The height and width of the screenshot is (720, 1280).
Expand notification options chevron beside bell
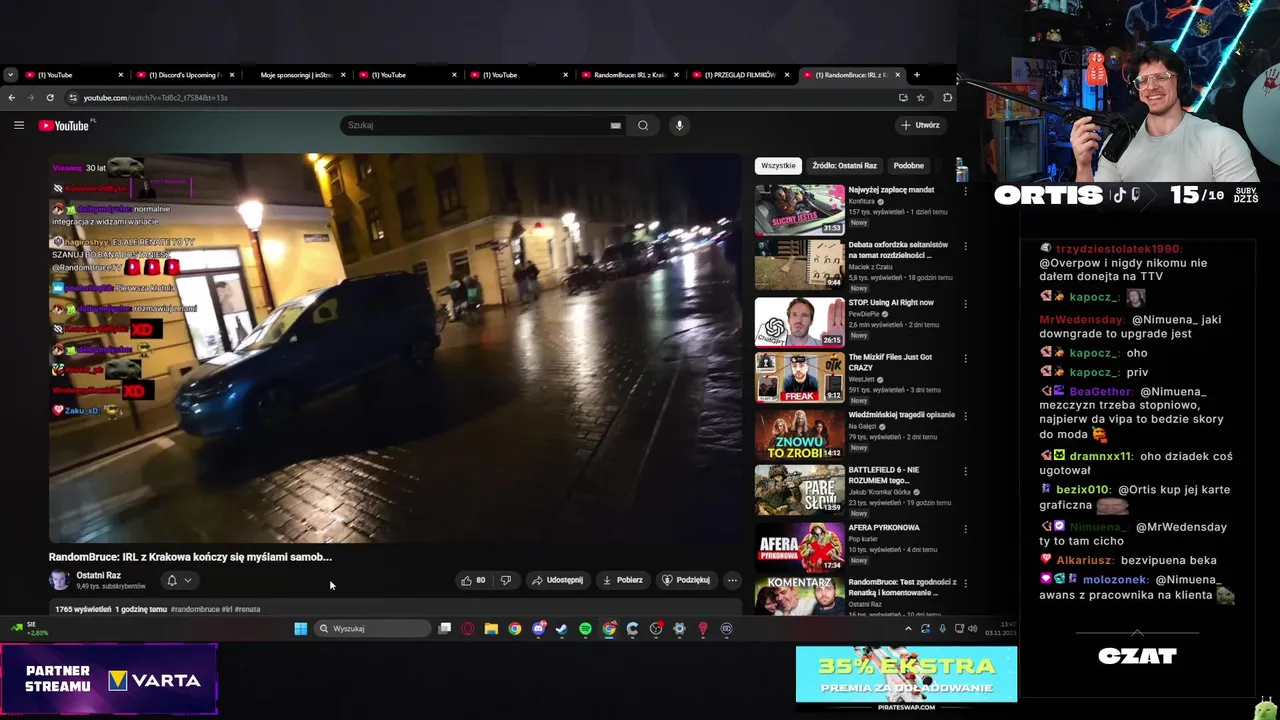click(187, 580)
